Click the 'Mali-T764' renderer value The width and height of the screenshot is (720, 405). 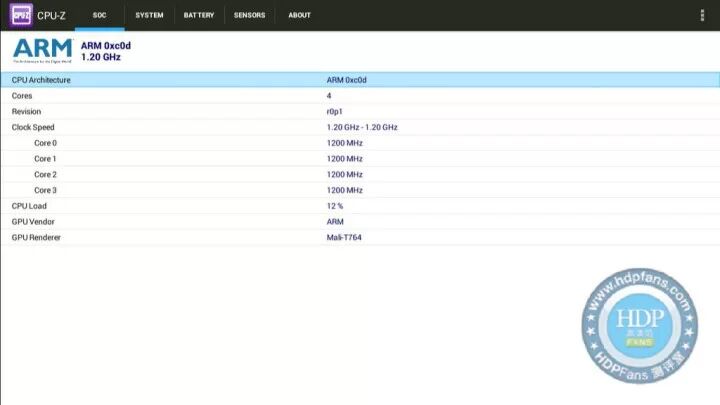pos(344,237)
